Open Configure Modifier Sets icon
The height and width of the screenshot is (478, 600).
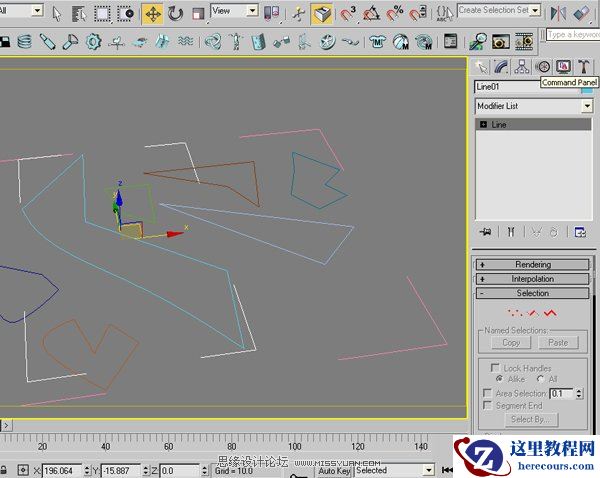pyautogui.click(x=580, y=232)
